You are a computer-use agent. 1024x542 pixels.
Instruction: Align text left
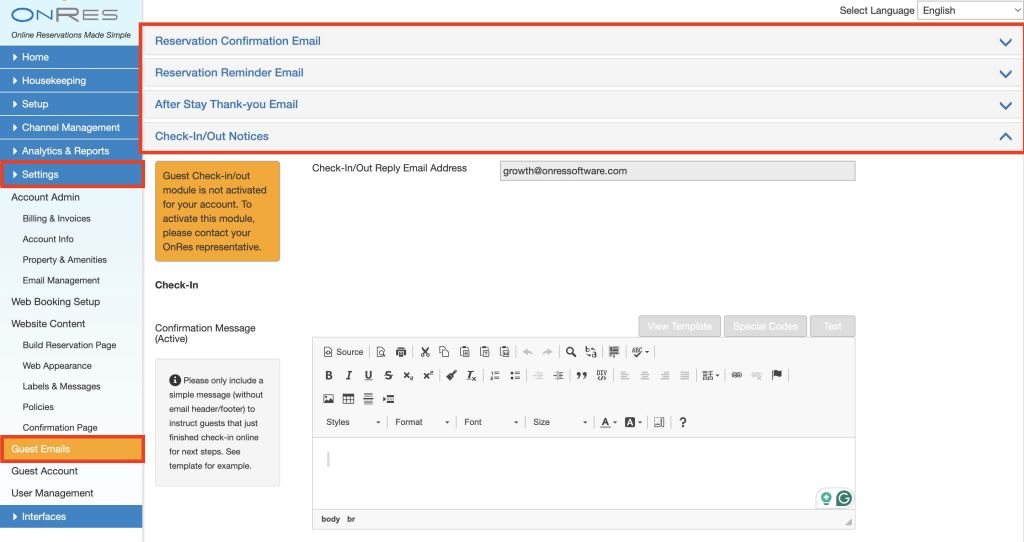[624, 375]
